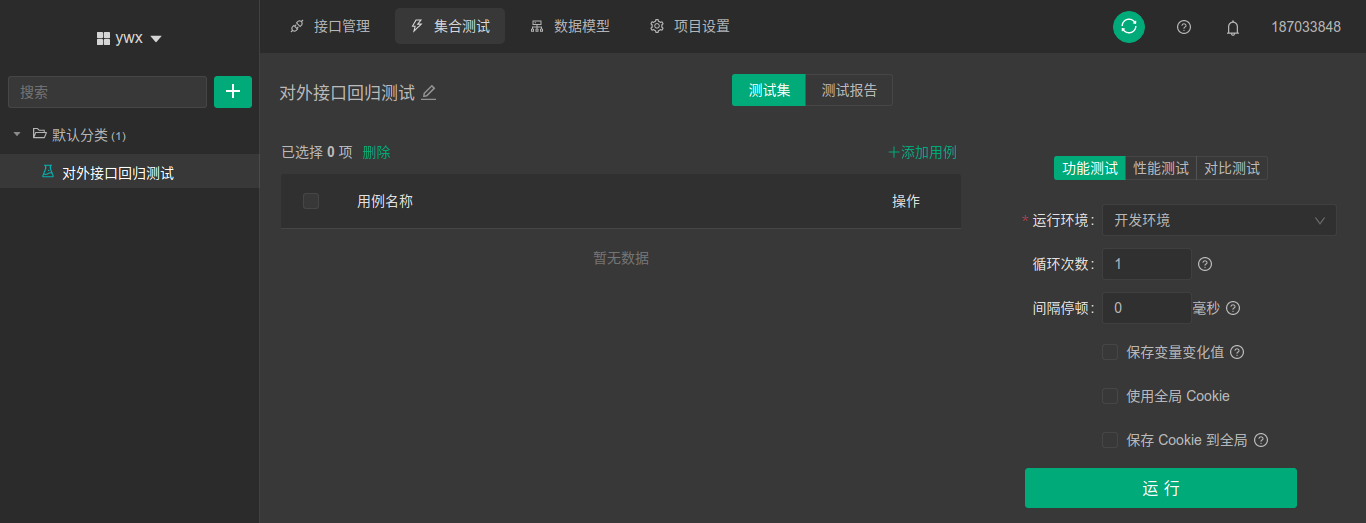1366x523 pixels.
Task: Collapse the 默认分类 folder
Action: [17, 134]
